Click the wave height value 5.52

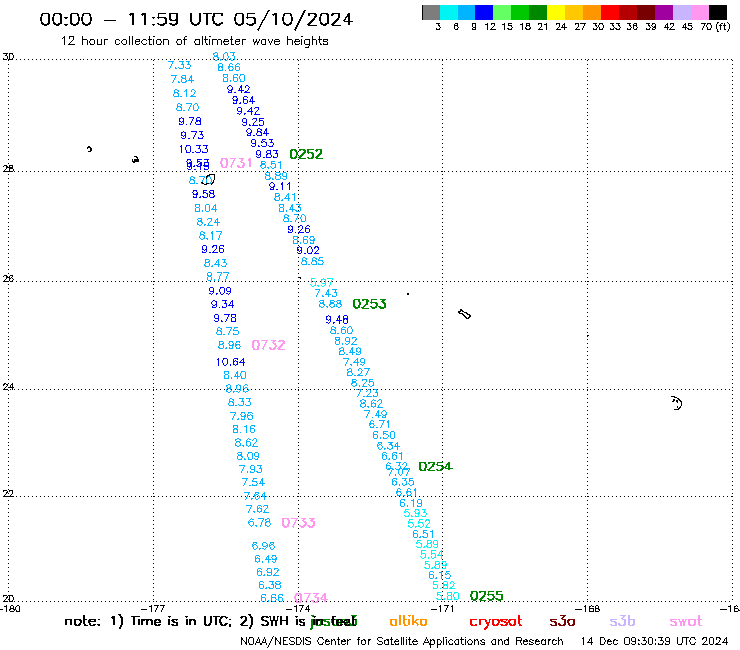coord(419,523)
